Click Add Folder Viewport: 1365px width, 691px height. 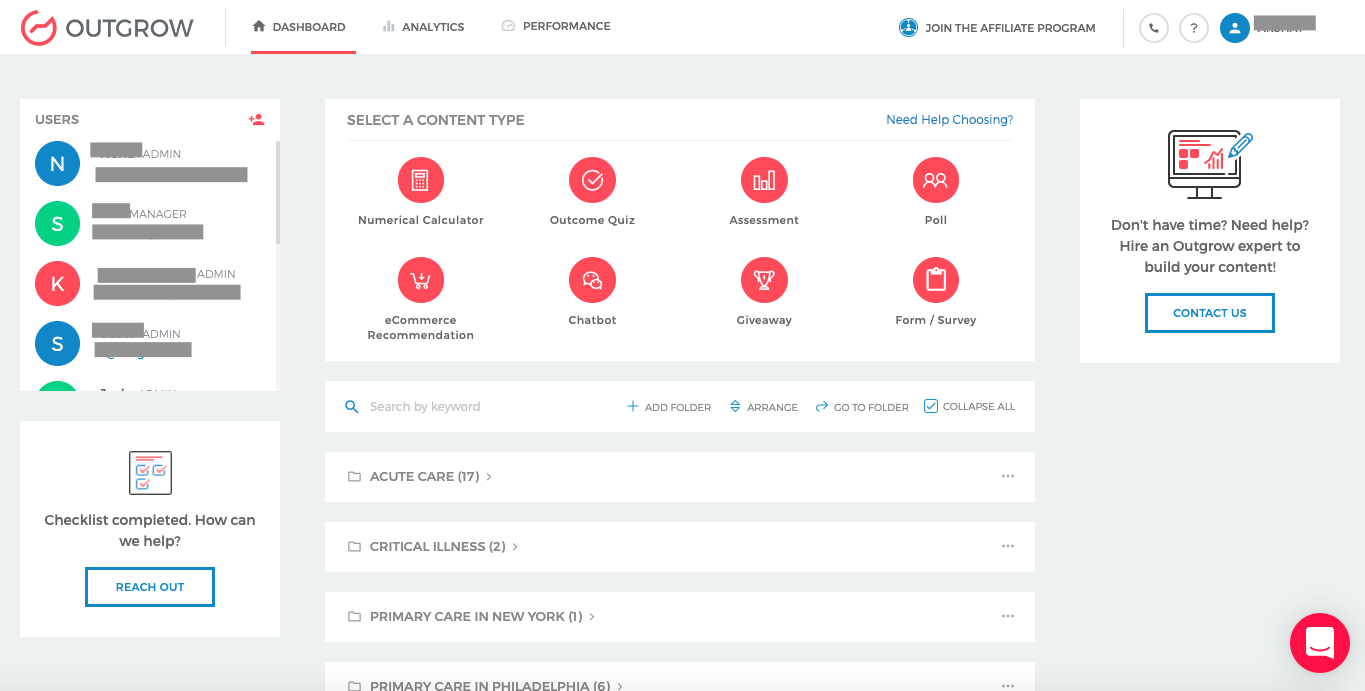669,407
